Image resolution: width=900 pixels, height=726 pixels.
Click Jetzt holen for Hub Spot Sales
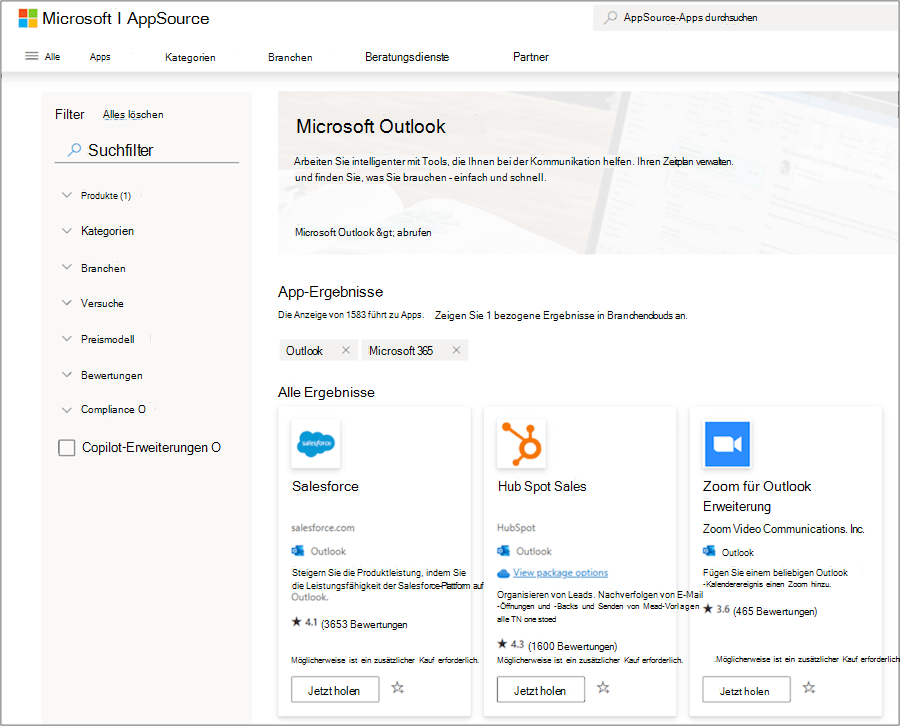pos(541,690)
